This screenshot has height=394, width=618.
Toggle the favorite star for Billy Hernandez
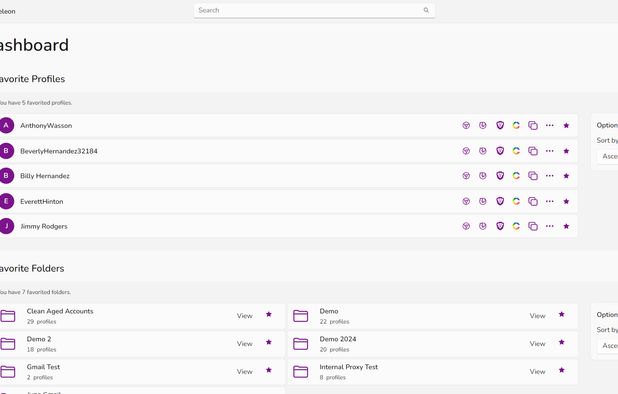click(x=566, y=176)
